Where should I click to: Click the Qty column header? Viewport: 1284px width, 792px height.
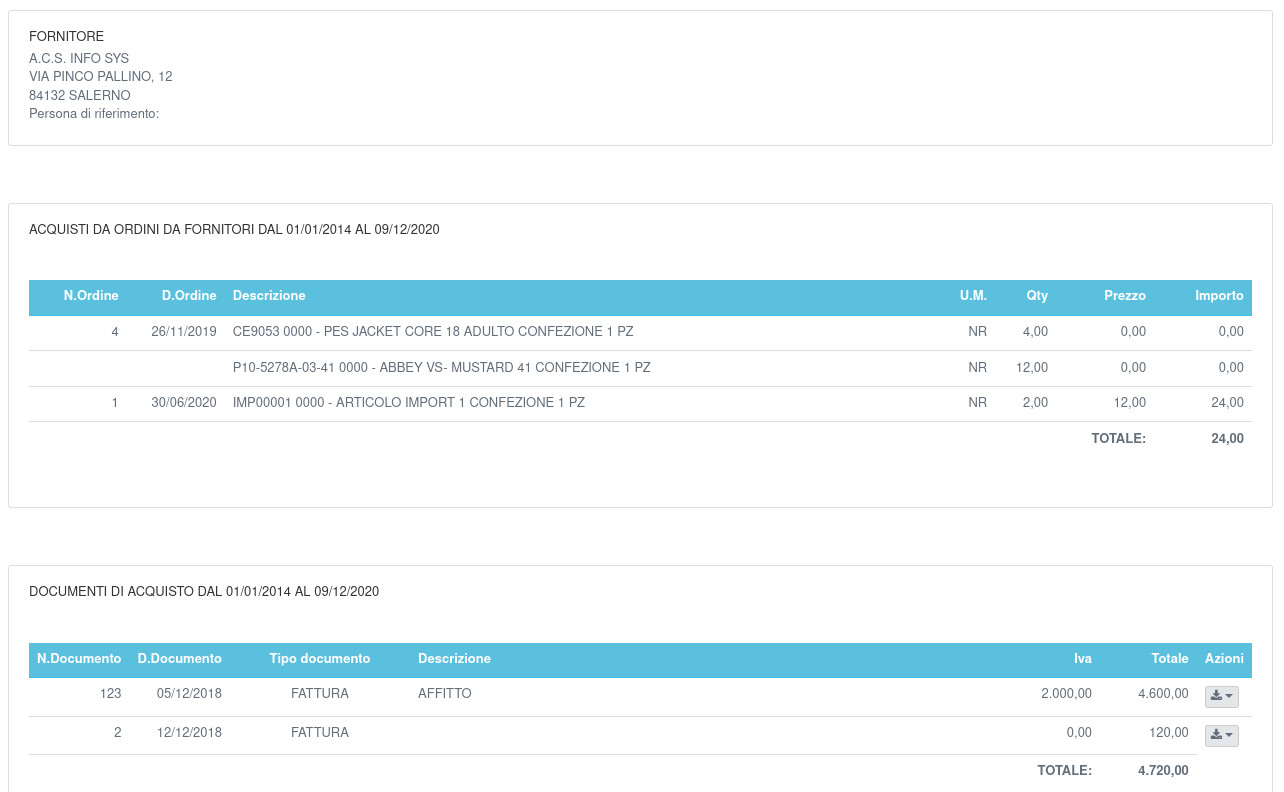[x=1037, y=296]
